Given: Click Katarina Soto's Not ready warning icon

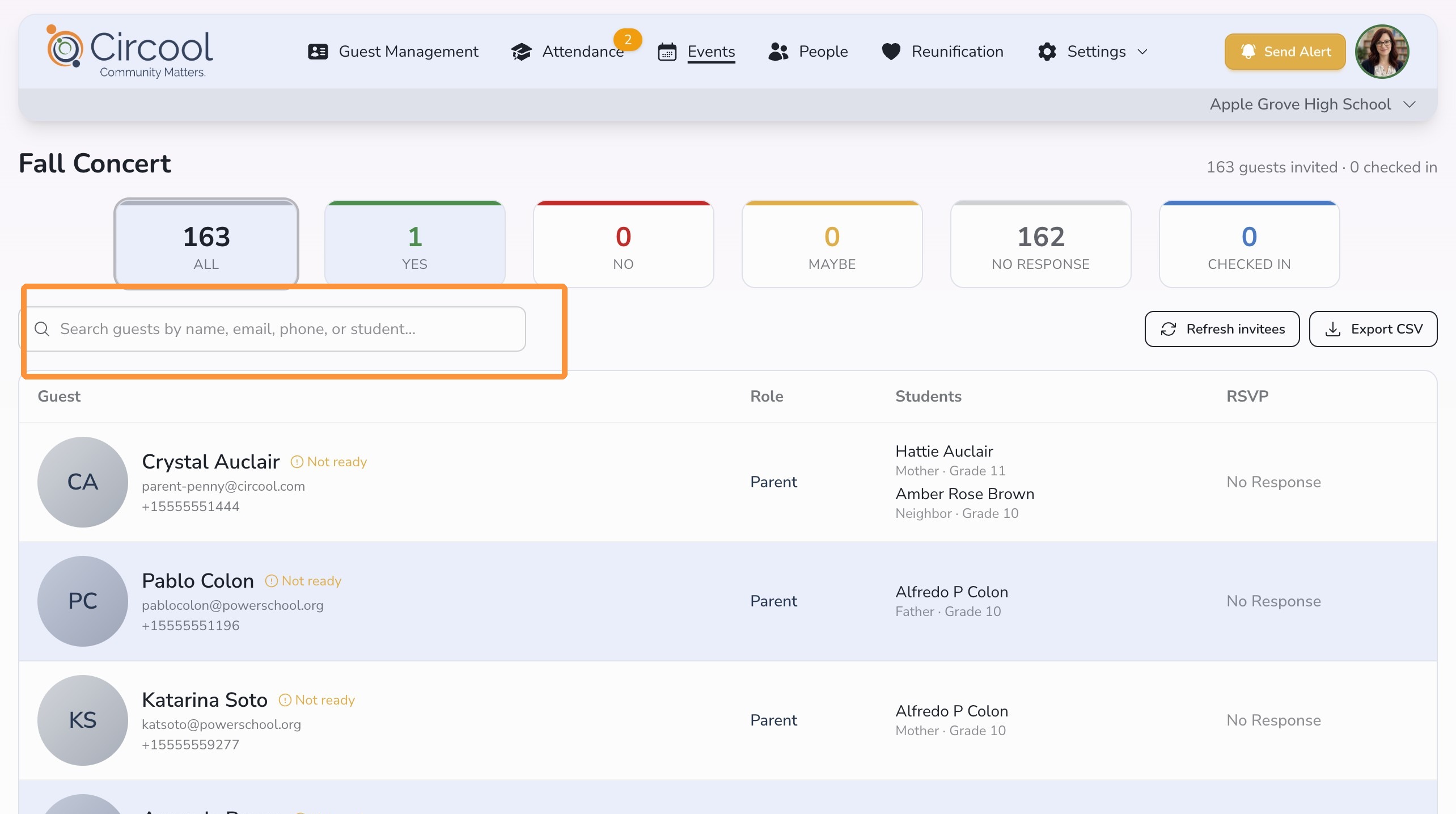Looking at the screenshot, I should [x=285, y=700].
